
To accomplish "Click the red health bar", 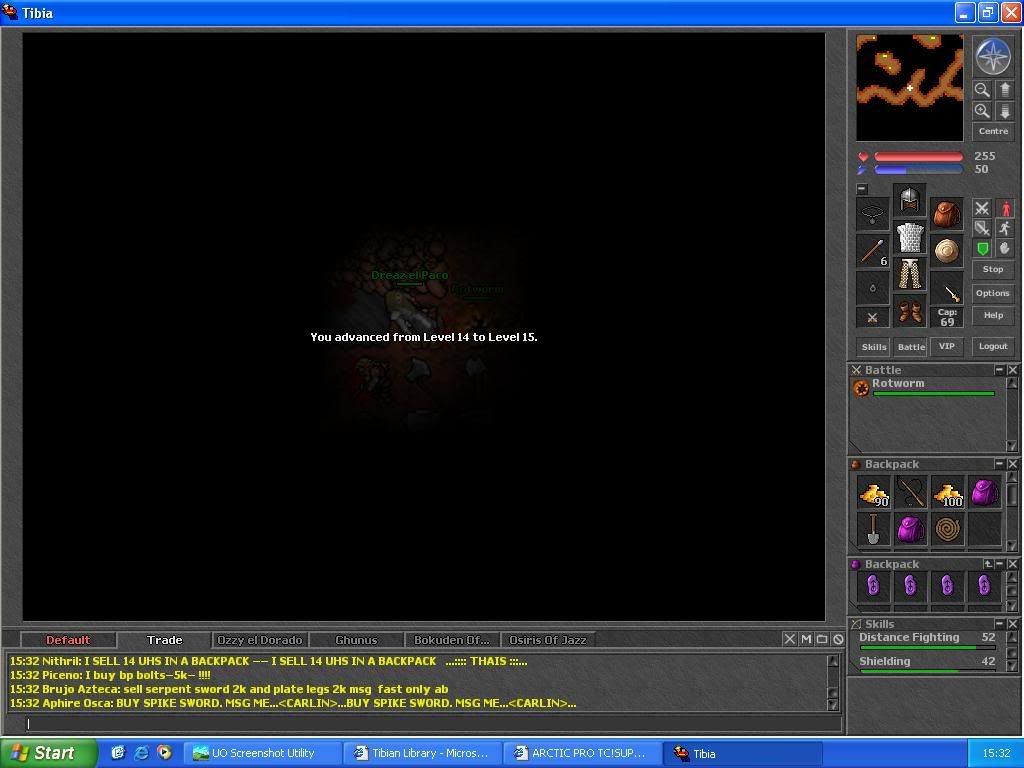I will click(x=918, y=157).
